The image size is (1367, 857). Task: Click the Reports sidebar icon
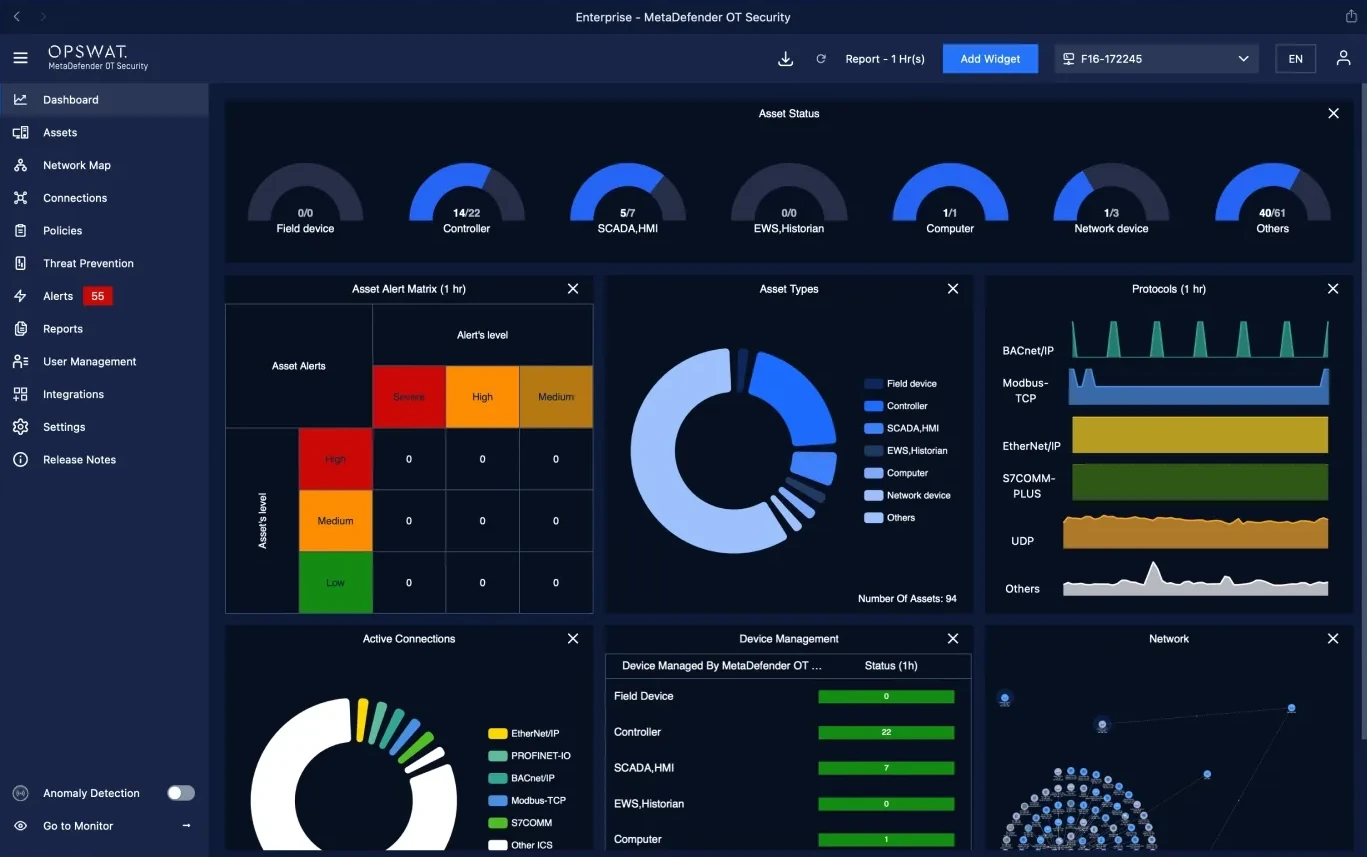tap(20, 329)
